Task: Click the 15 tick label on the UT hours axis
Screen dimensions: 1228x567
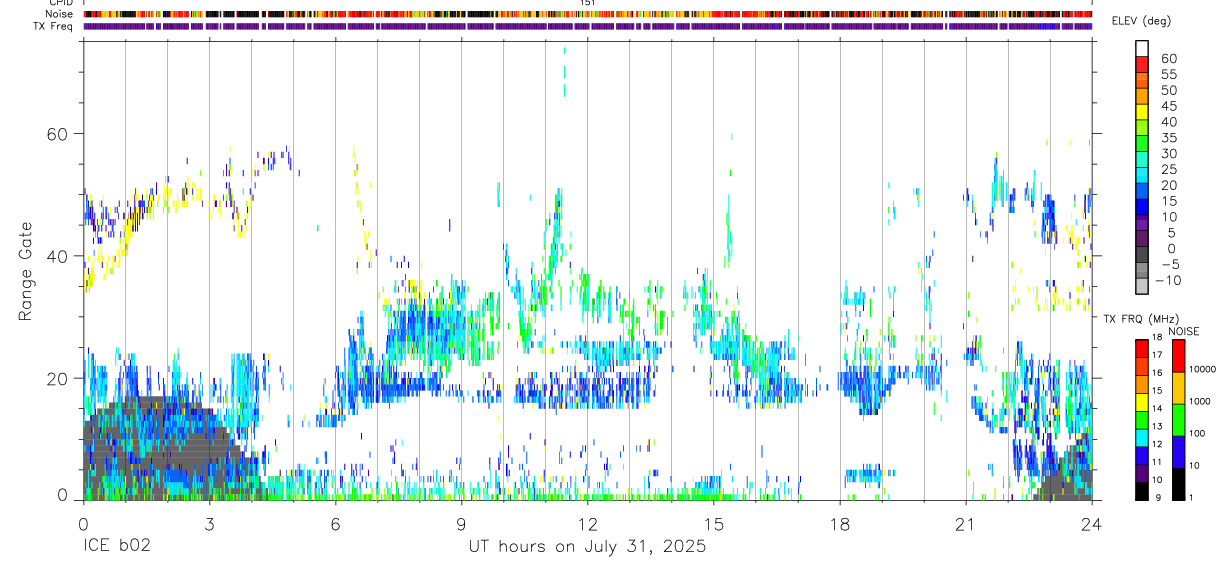Action: 713,524
